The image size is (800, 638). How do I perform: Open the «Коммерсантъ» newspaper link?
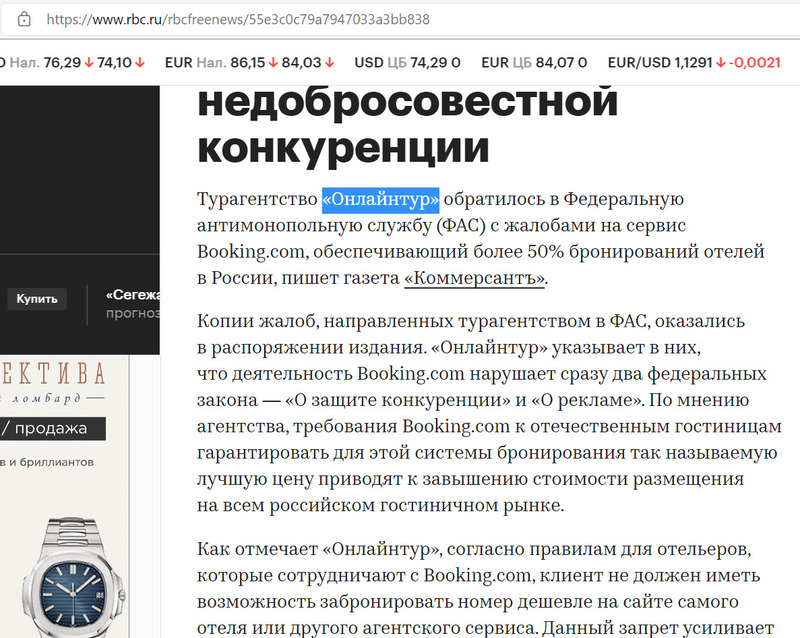click(x=475, y=278)
